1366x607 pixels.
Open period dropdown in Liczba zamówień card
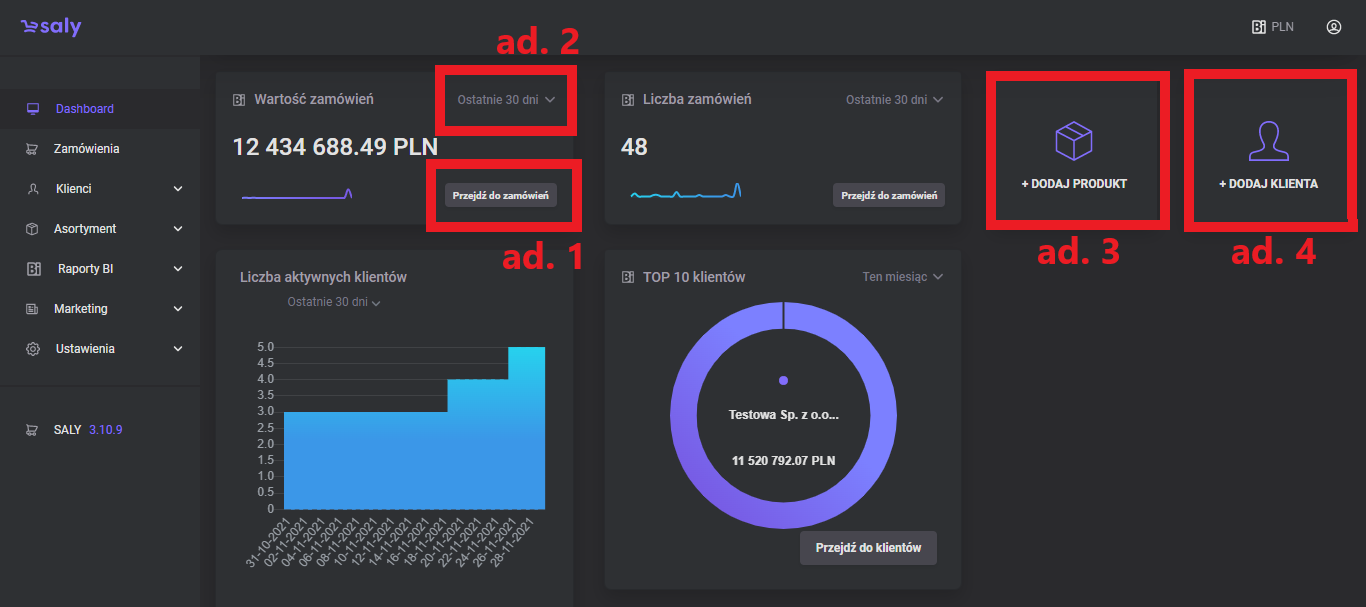(894, 100)
